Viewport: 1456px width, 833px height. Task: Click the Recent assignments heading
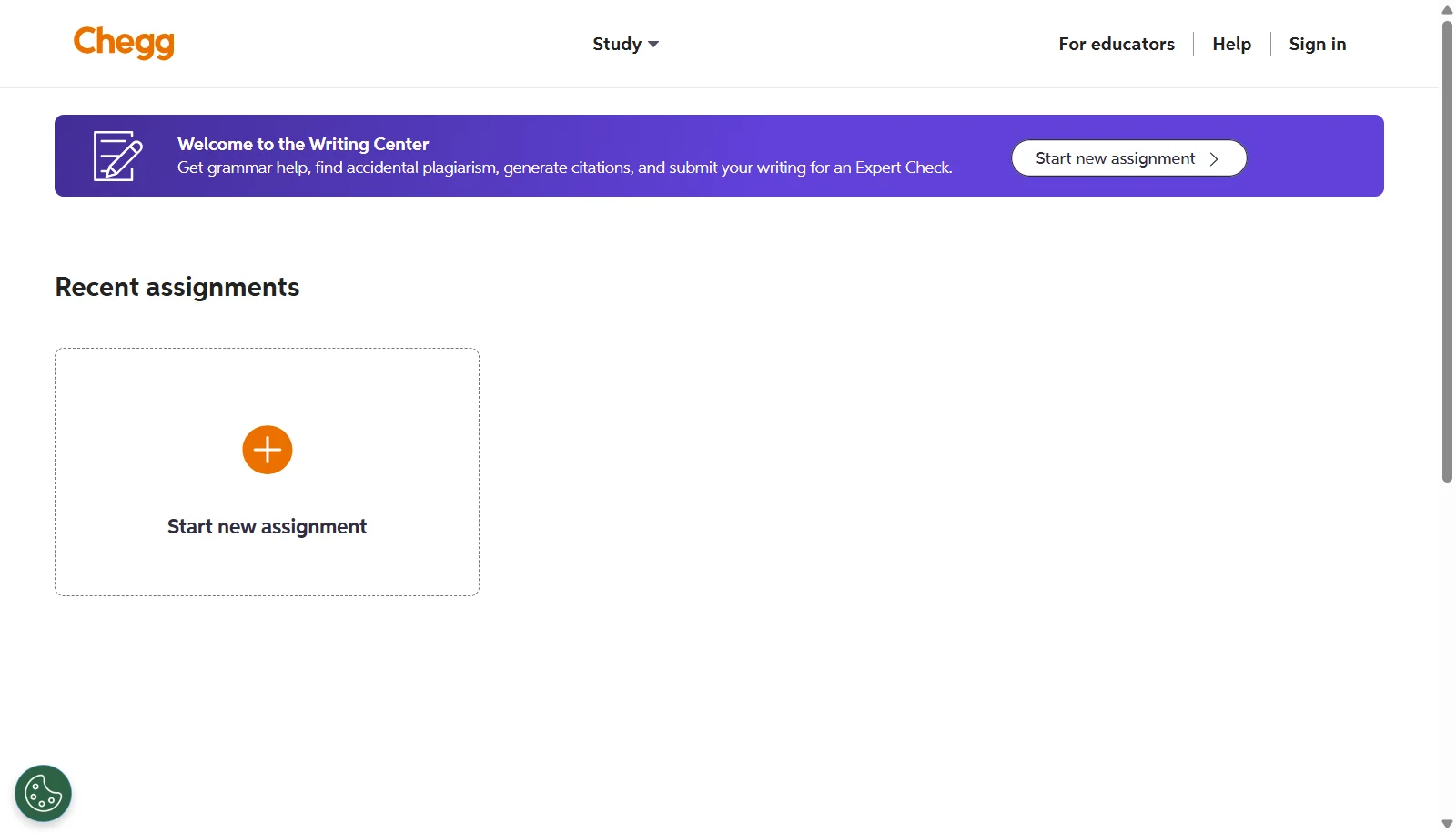pyautogui.click(x=177, y=287)
